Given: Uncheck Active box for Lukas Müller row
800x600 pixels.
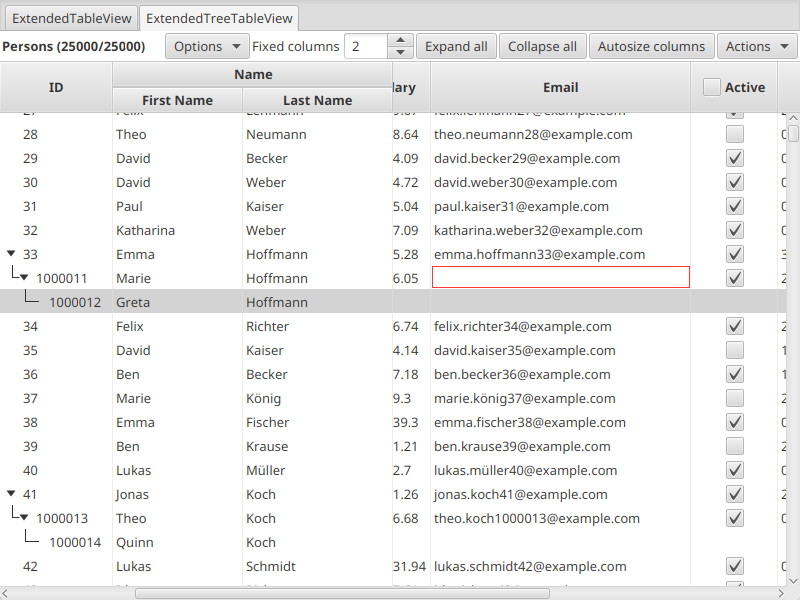Looking at the screenshot, I should tap(735, 470).
